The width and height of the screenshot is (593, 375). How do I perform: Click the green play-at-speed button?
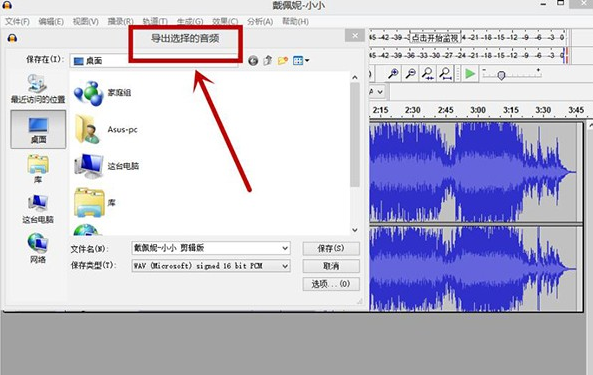(470, 73)
